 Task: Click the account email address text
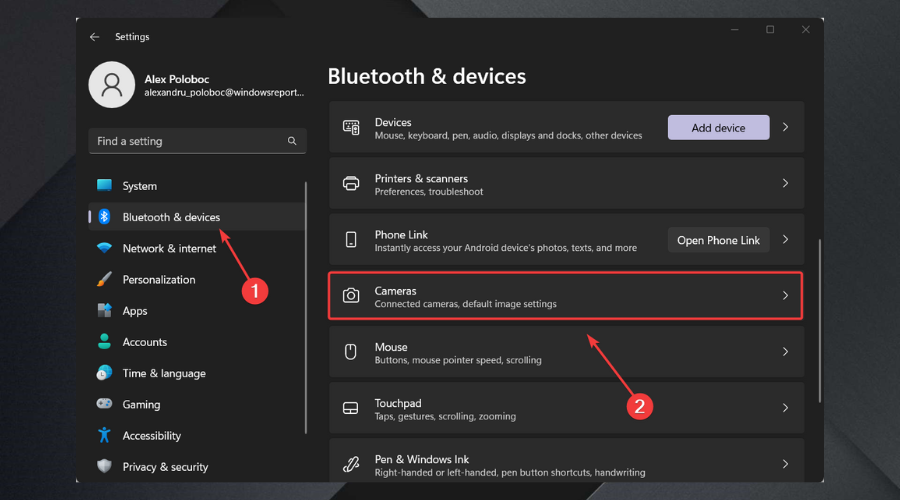click(x=224, y=92)
